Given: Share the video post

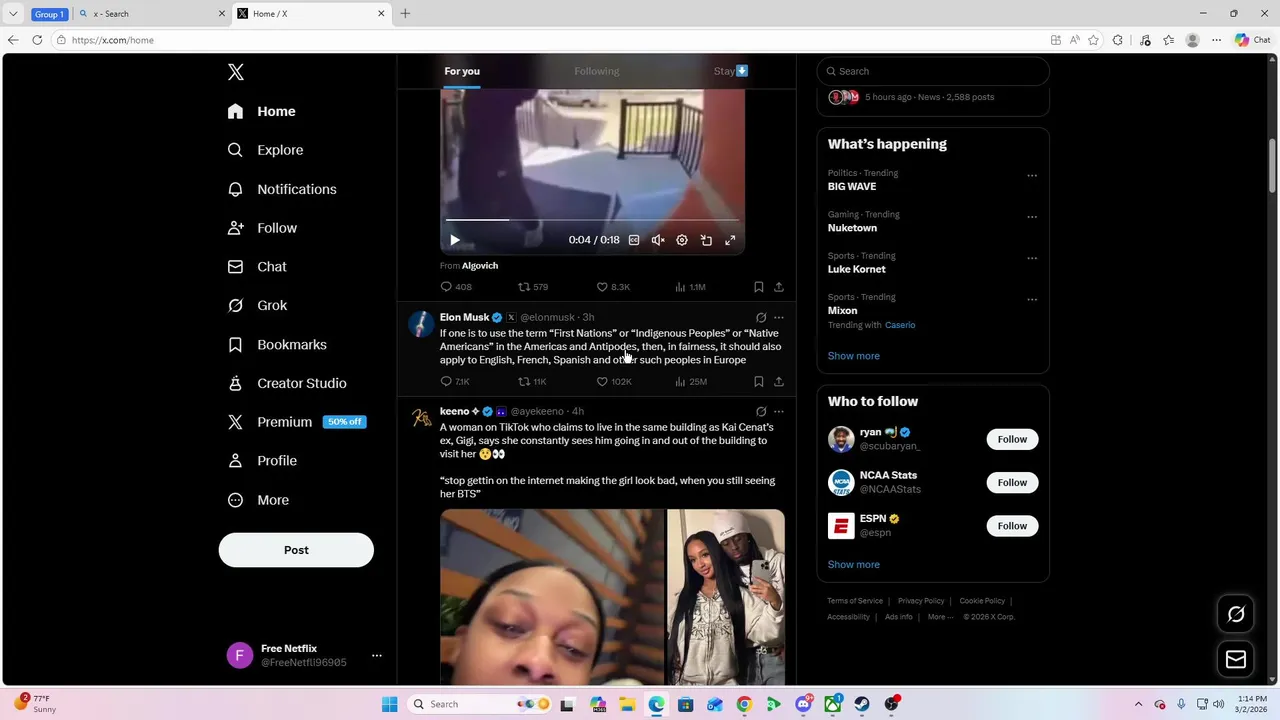Looking at the screenshot, I should pos(779,287).
